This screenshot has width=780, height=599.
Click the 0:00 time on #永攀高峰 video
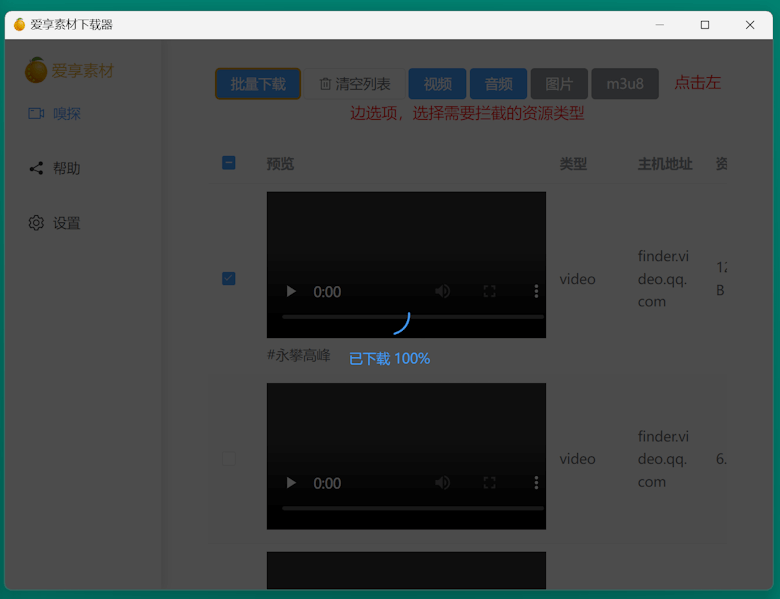327,292
